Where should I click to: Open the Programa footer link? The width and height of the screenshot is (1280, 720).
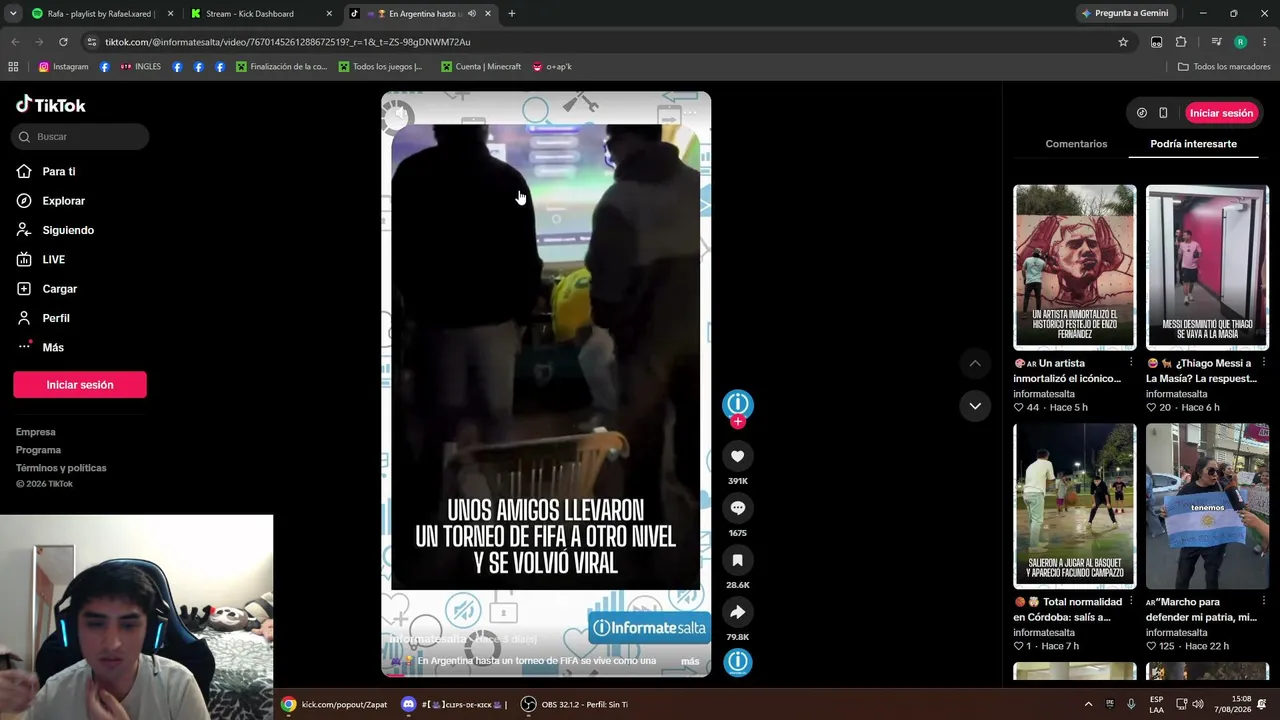(38, 450)
